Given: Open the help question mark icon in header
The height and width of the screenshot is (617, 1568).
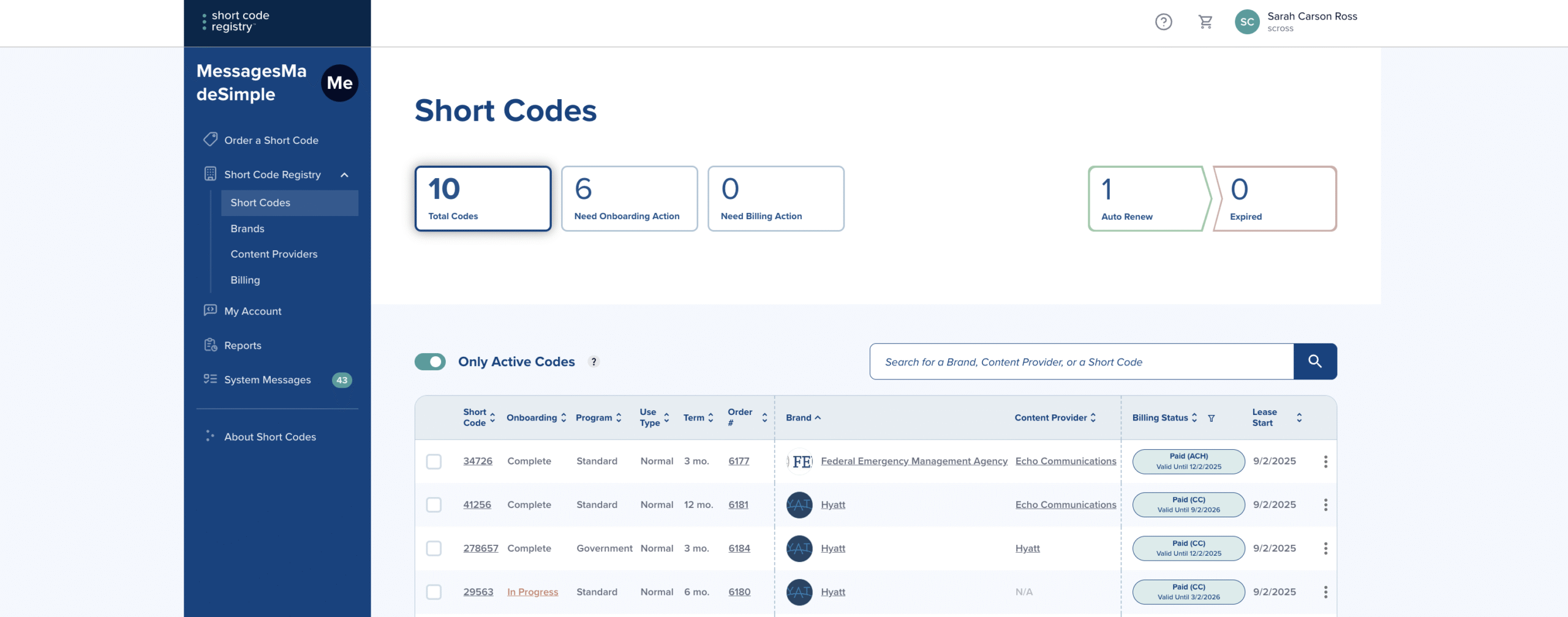Looking at the screenshot, I should pos(1163,22).
